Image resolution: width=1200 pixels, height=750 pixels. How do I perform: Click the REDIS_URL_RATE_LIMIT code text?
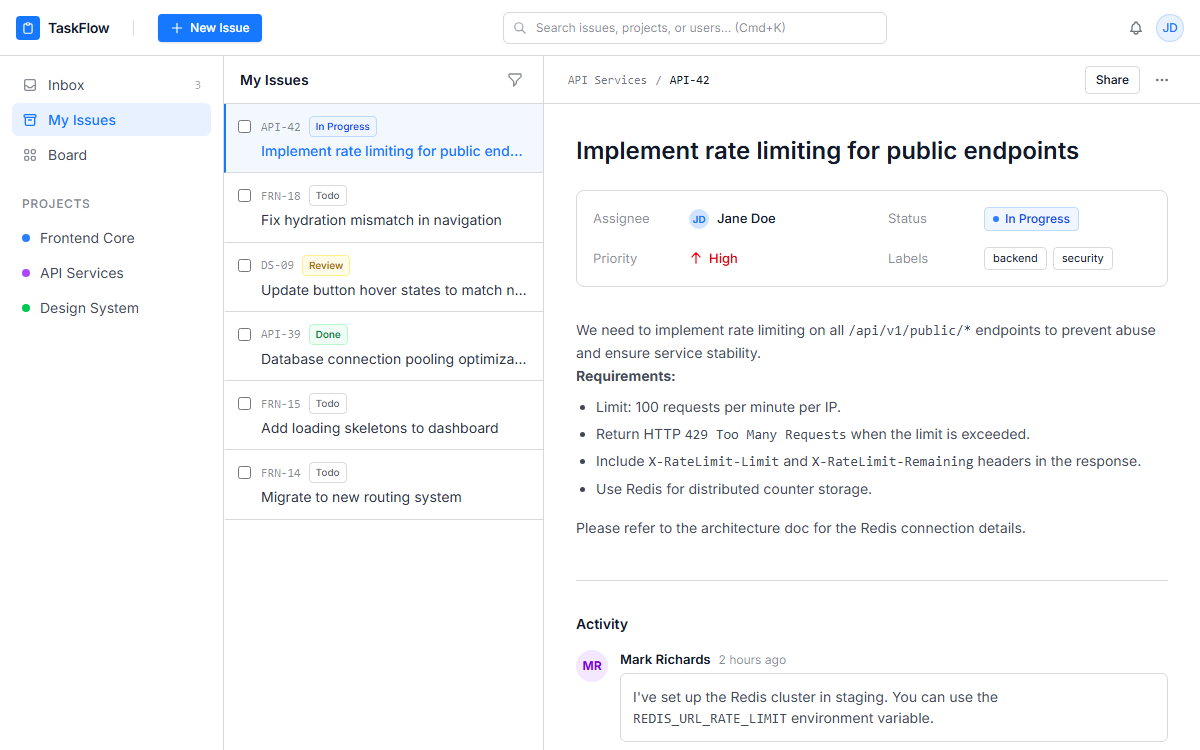[x=710, y=718]
